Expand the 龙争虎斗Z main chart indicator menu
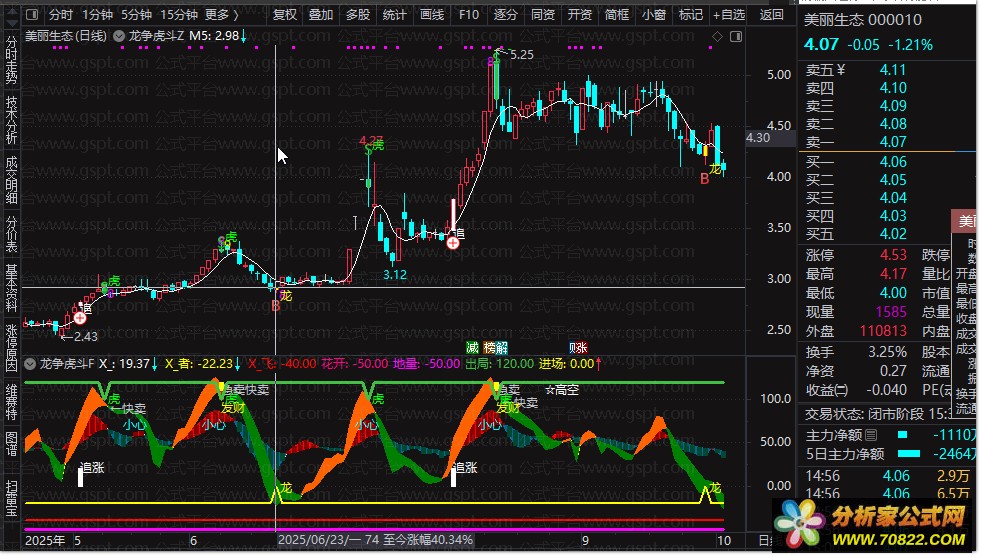The image size is (982, 556). pos(119,36)
